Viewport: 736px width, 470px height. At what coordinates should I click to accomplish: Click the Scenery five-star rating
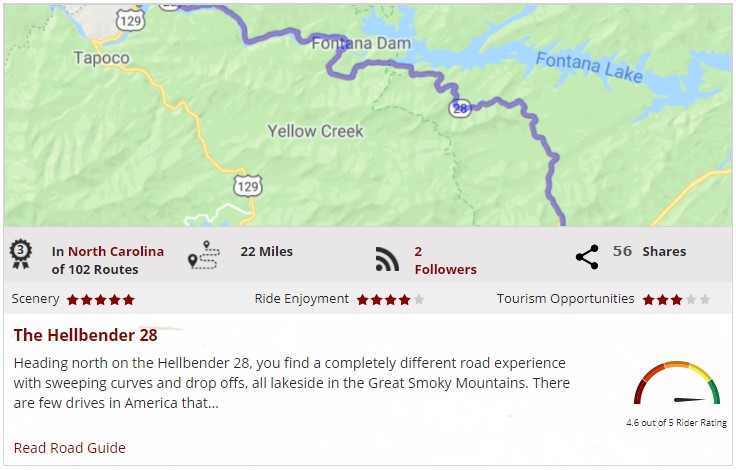click(100, 299)
